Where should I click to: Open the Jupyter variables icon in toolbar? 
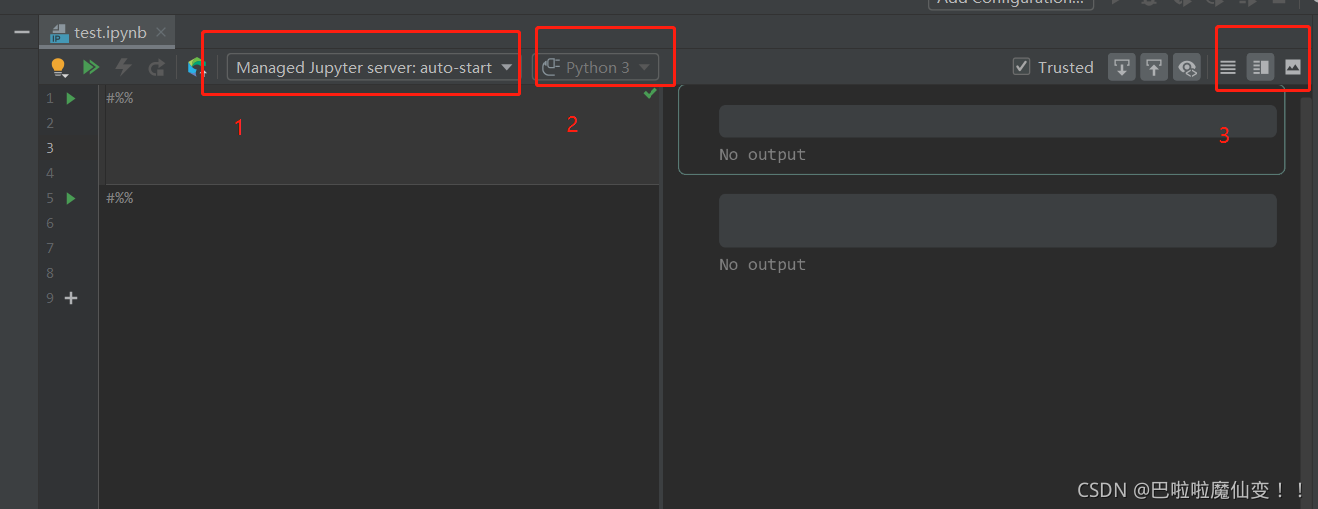point(197,67)
